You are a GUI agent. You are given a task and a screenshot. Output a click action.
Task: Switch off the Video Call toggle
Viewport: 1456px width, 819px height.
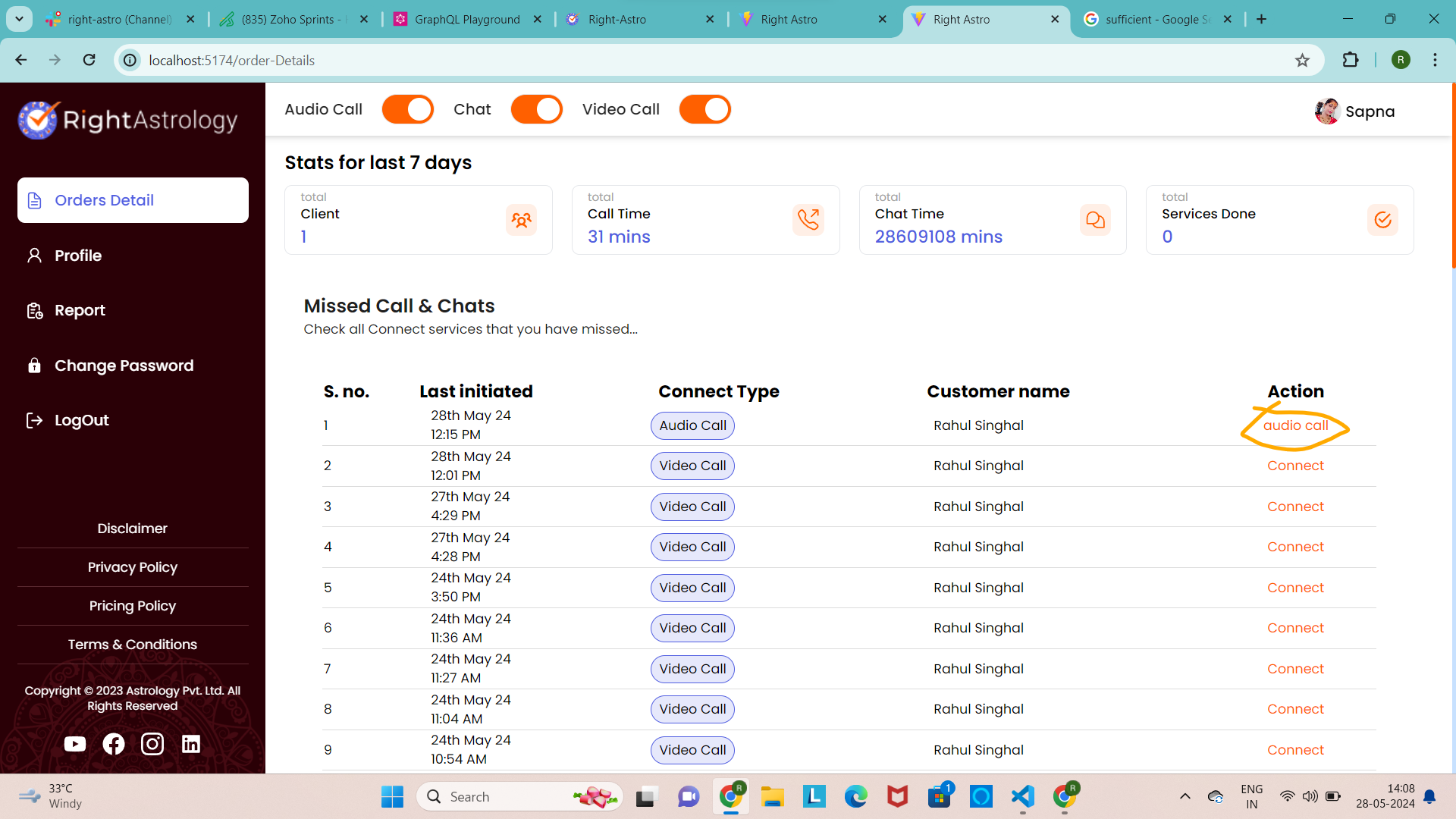click(704, 109)
